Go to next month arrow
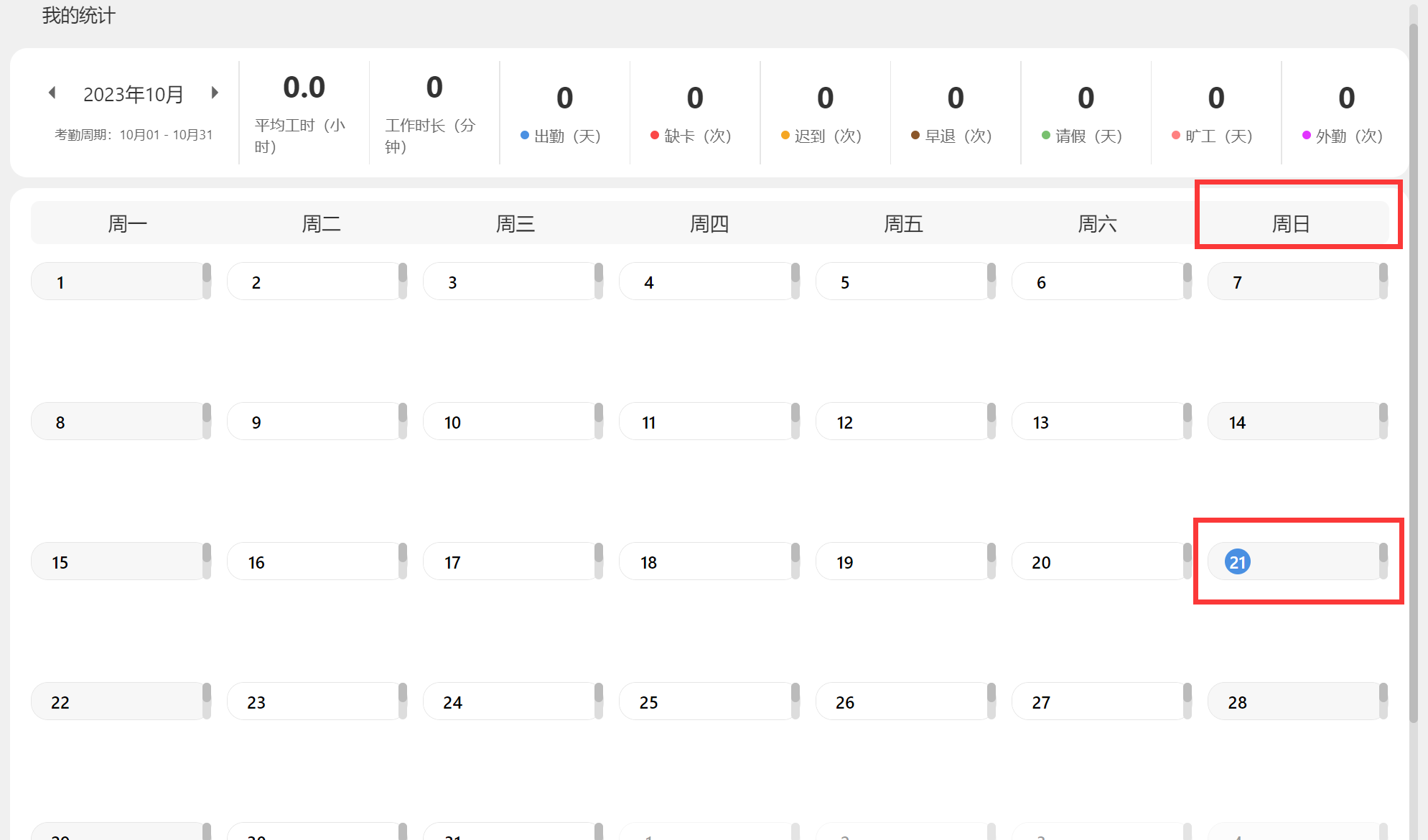Screen dimensions: 1428x840 click(214, 93)
